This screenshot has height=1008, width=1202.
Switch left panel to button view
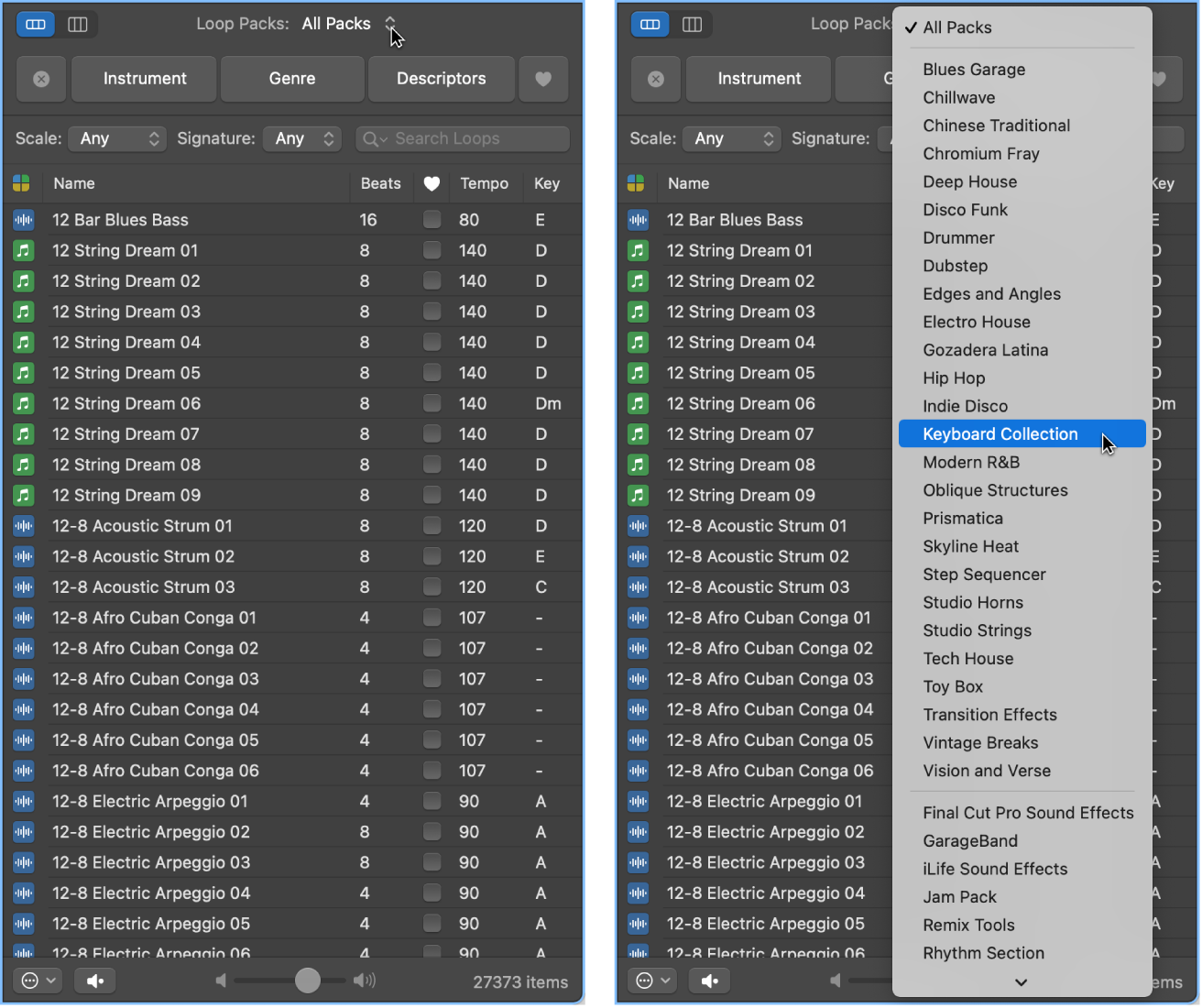click(x=36, y=25)
